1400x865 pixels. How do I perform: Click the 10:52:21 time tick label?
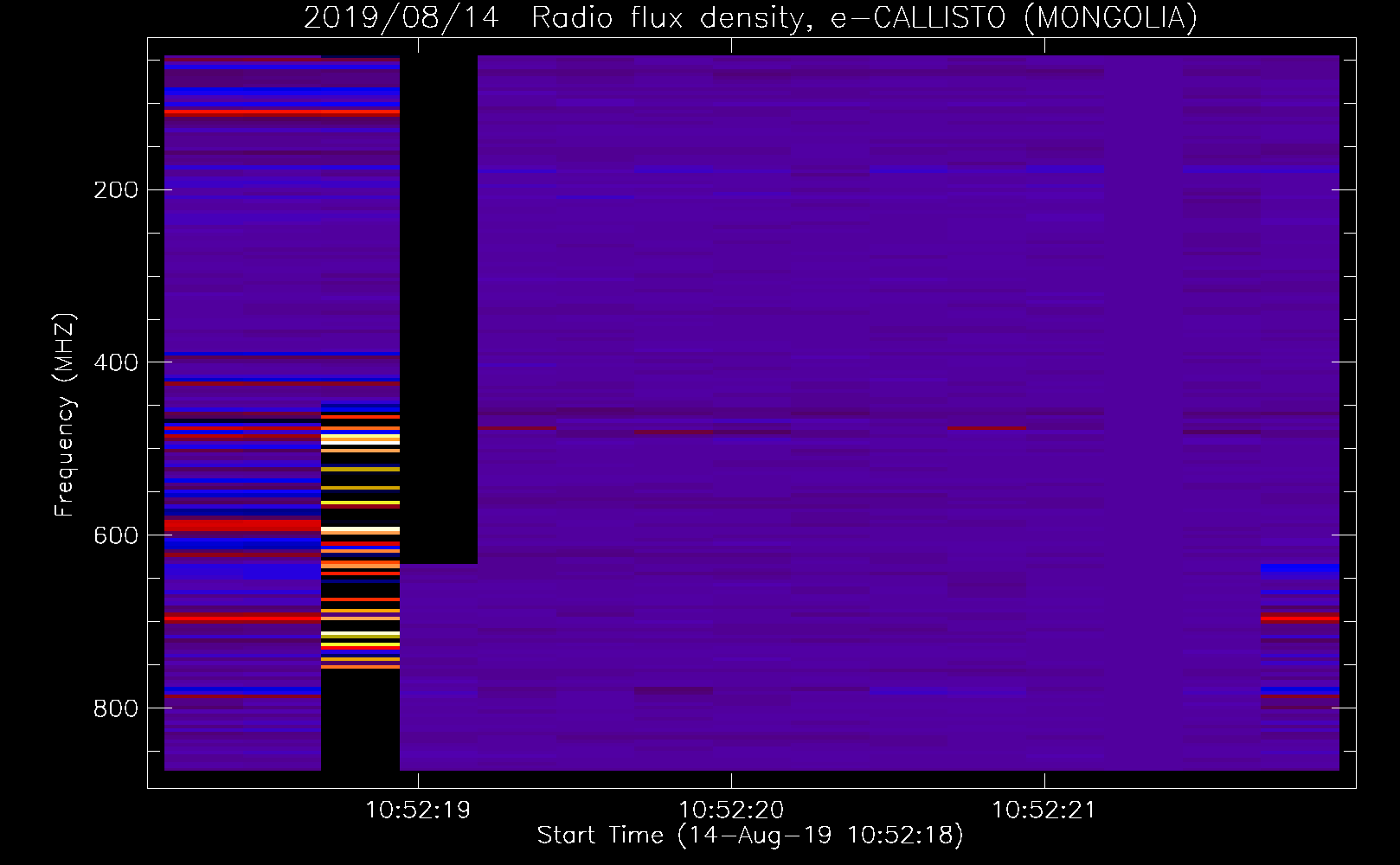[x=1044, y=810]
